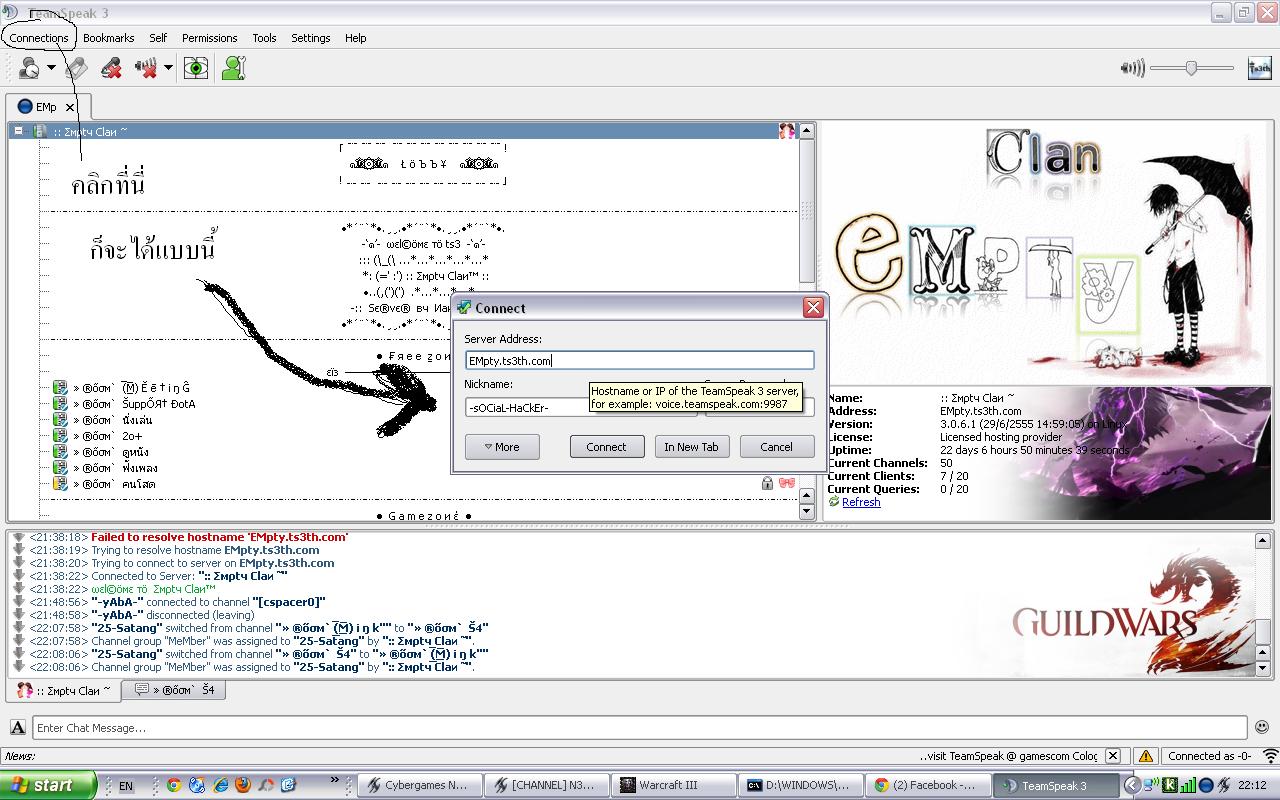
Task: Switch to Cybergames N... taskbar button
Action: (418, 785)
